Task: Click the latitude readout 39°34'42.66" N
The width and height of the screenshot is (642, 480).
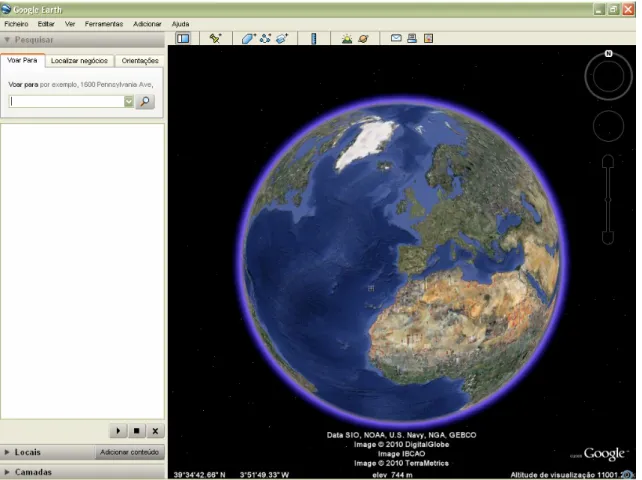Action: pyautogui.click(x=199, y=475)
